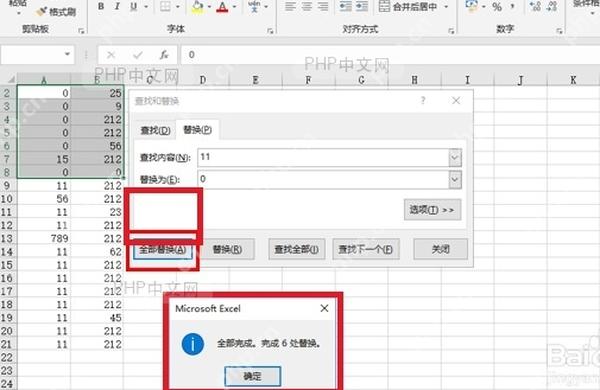Image resolution: width=600 pixels, height=390 pixels.
Task: Toggle bold formatting in the font group
Action: 101,6
